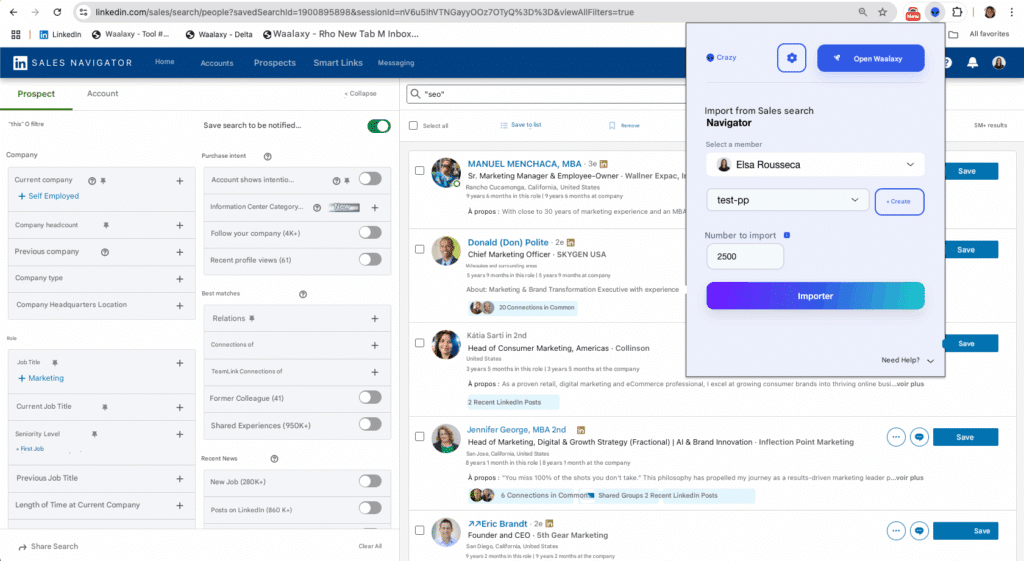Screen dimensions: 1024x561
Task: Switch to Prospect tab
Action: click(36, 94)
